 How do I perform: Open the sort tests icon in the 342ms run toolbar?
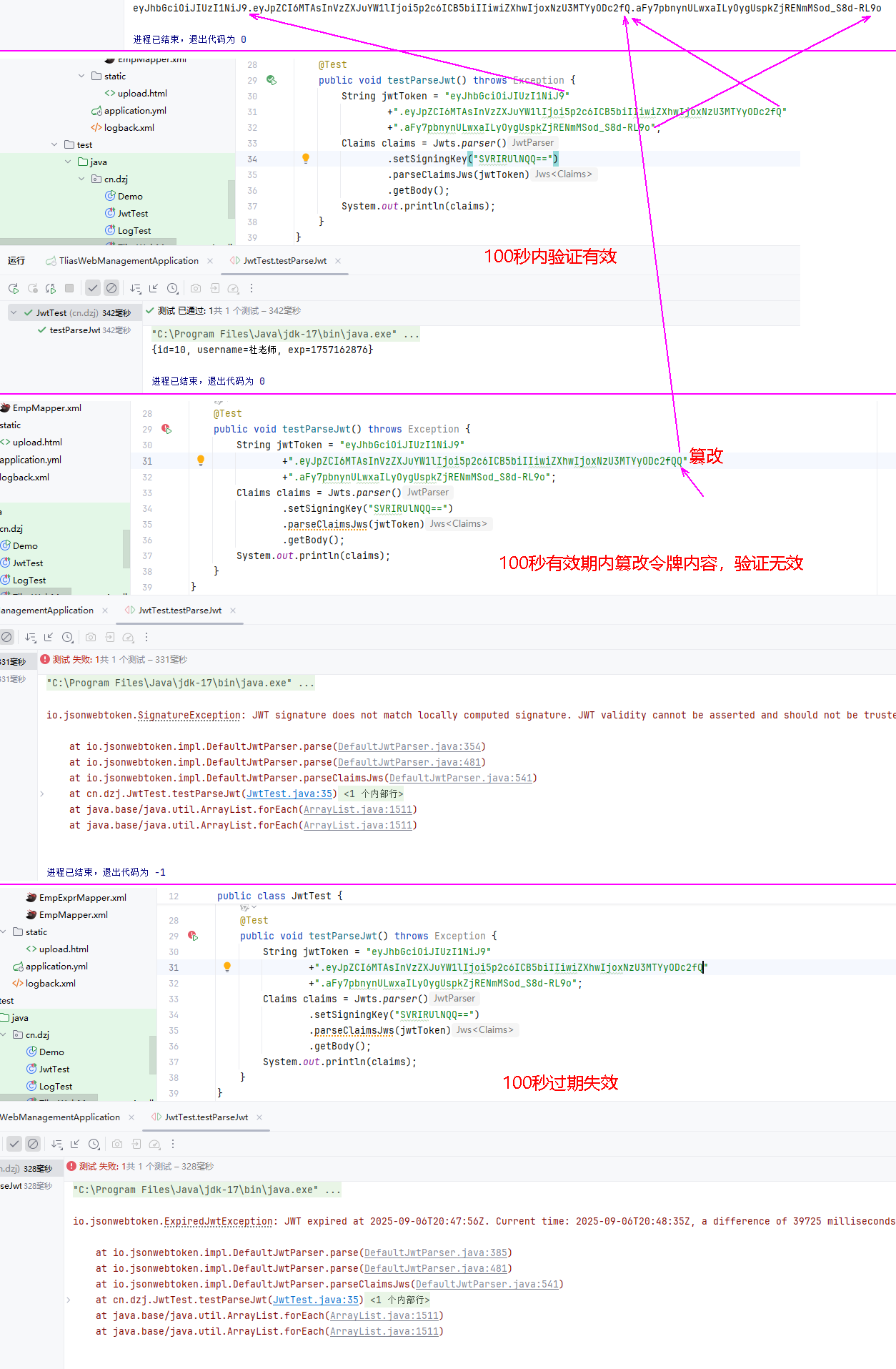[x=135, y=289]
